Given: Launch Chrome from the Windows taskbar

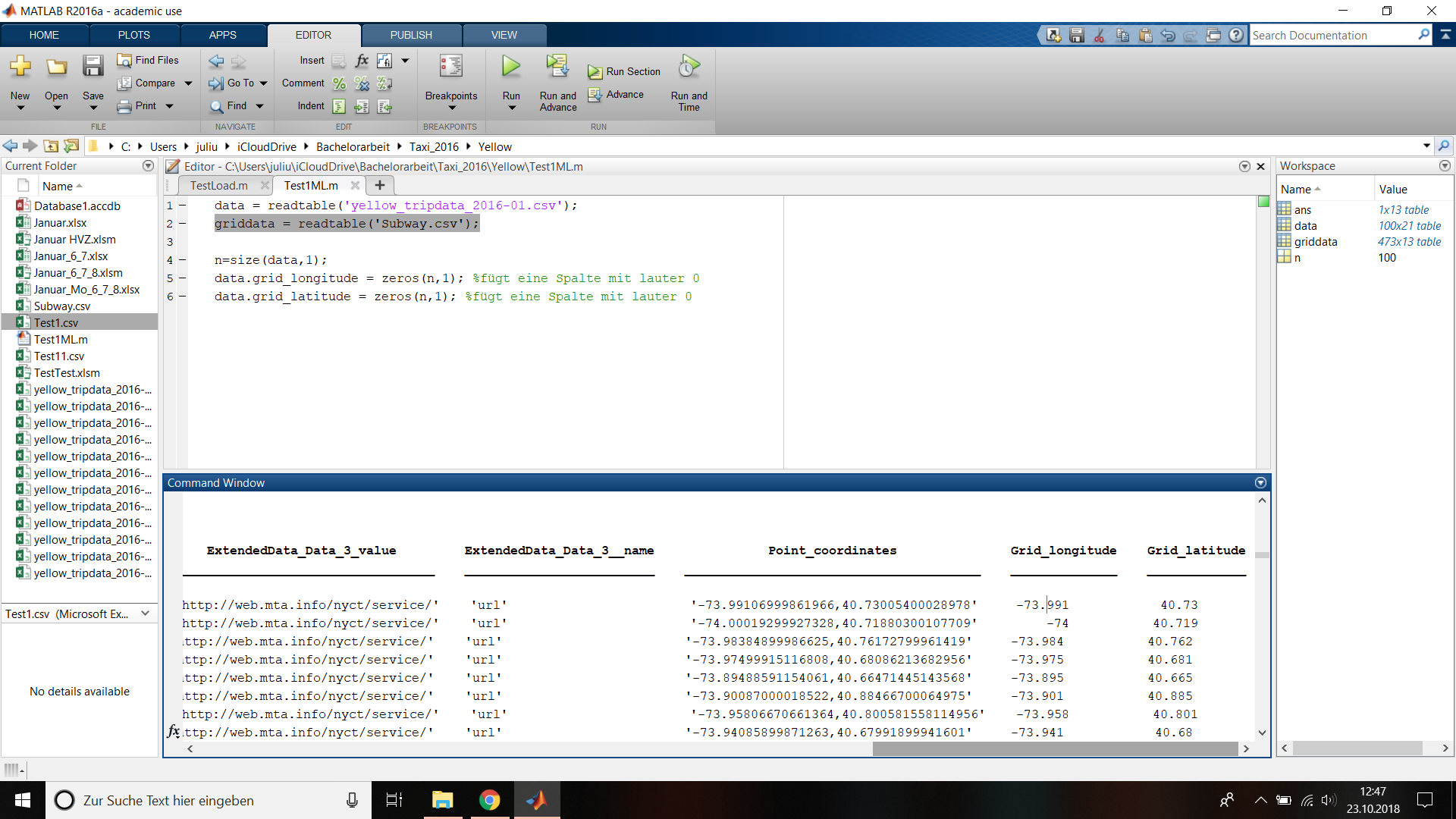Looking at the screenshot, I should (489, 800).
